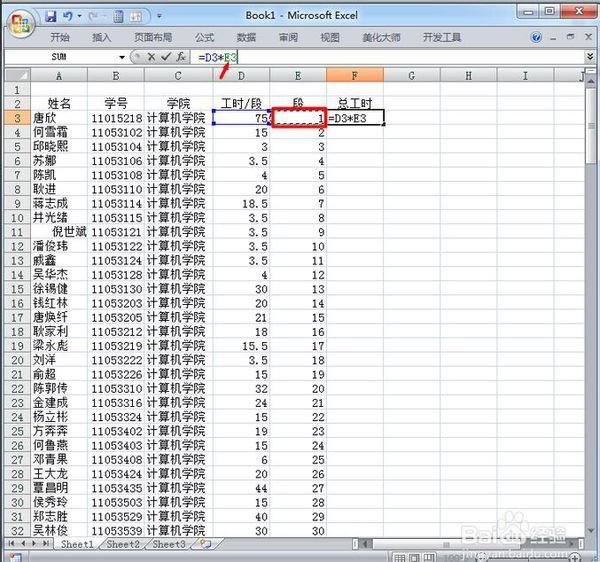Open Excel help question mark icon
The height and width of the screenshot is (562, 600).
536,37
